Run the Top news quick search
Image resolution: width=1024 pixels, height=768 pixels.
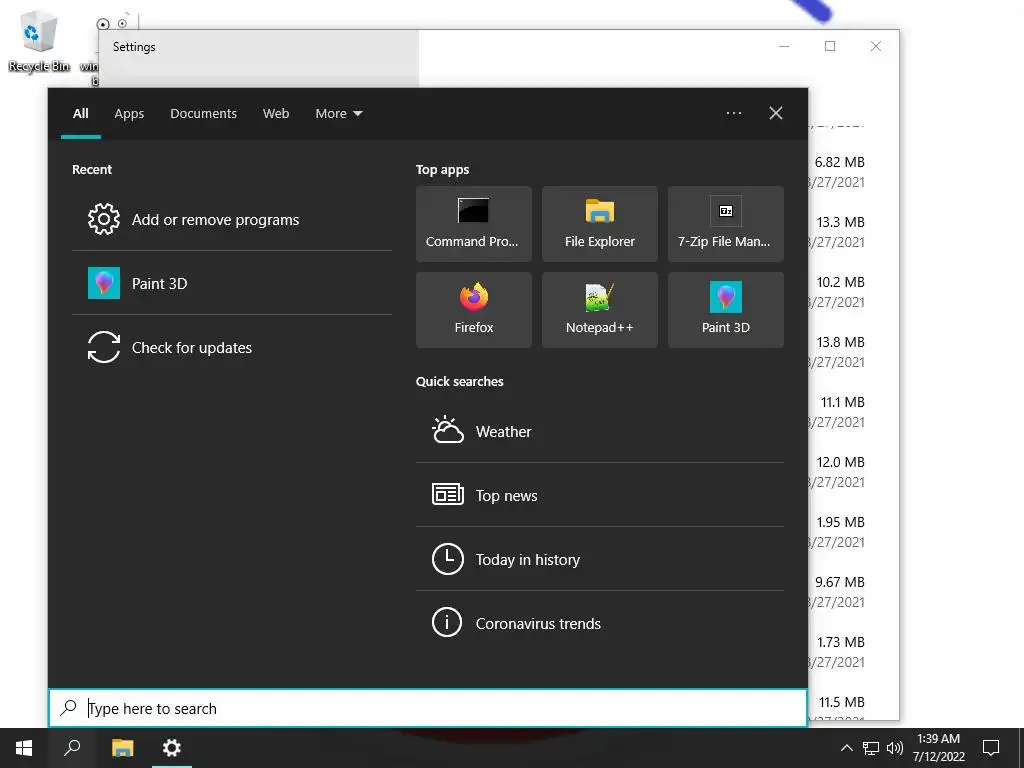click(x=600, y=495)
